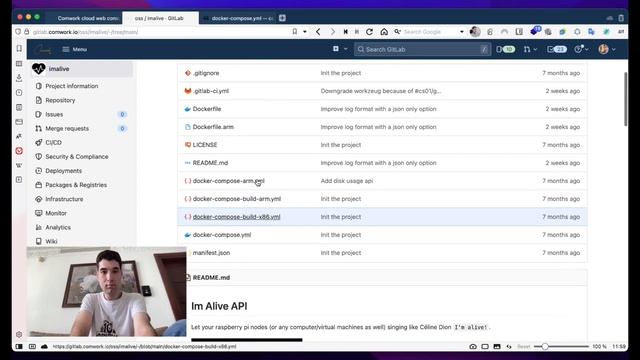This screenshot has height=360, width=640.
Task: Open a new browser tab
Action: click(x=282, y=18)
